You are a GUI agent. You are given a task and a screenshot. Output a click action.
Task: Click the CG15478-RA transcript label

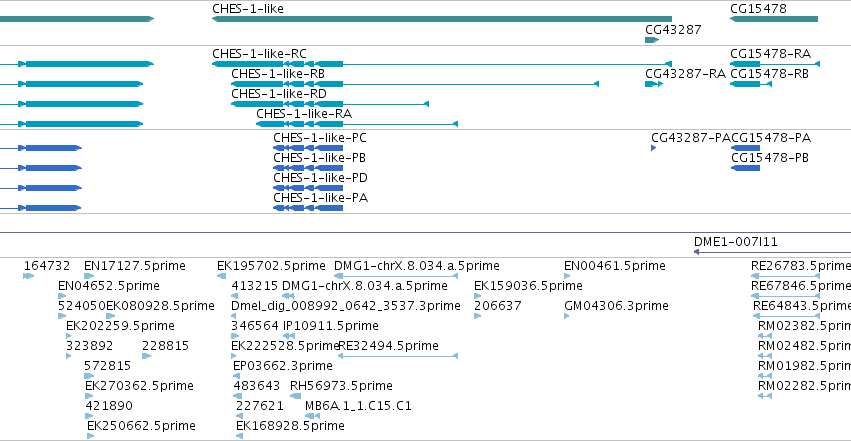770,54
